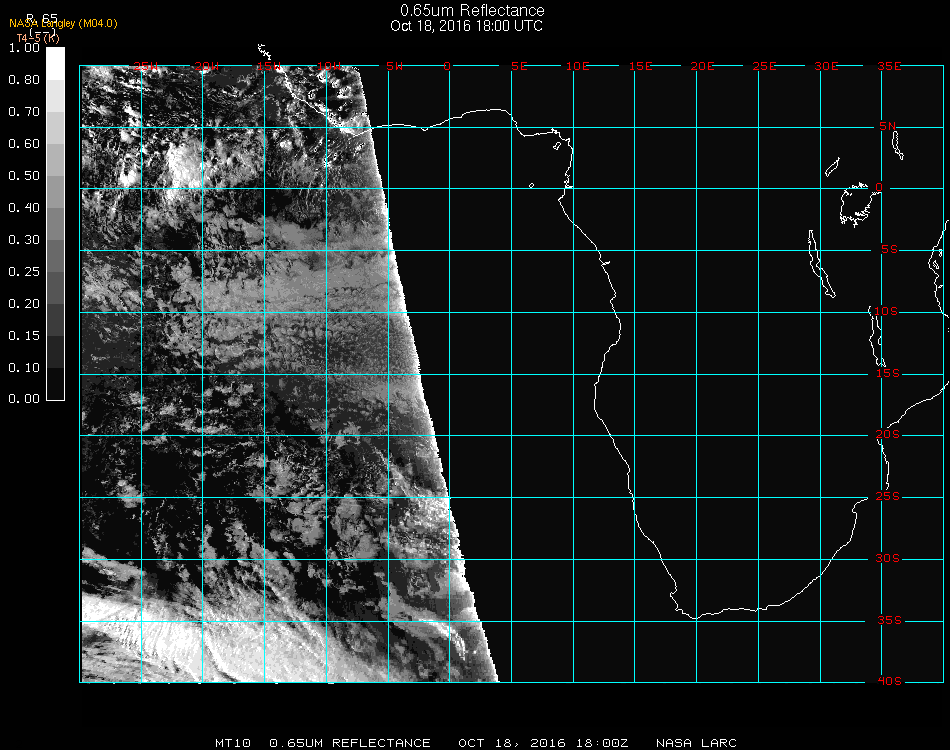The width and height of the screenshot is (950, 750).
Task: Click the 30S latitude label
Action: pyautogui.click(x=888, y=559)
